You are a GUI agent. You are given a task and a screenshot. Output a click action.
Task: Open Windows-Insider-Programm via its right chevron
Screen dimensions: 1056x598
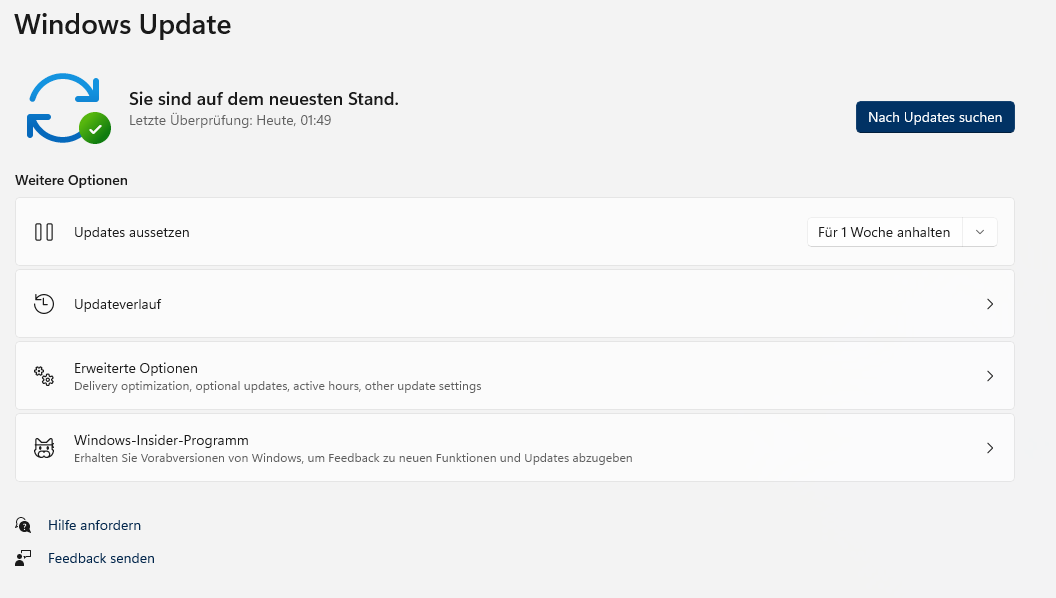990,448
